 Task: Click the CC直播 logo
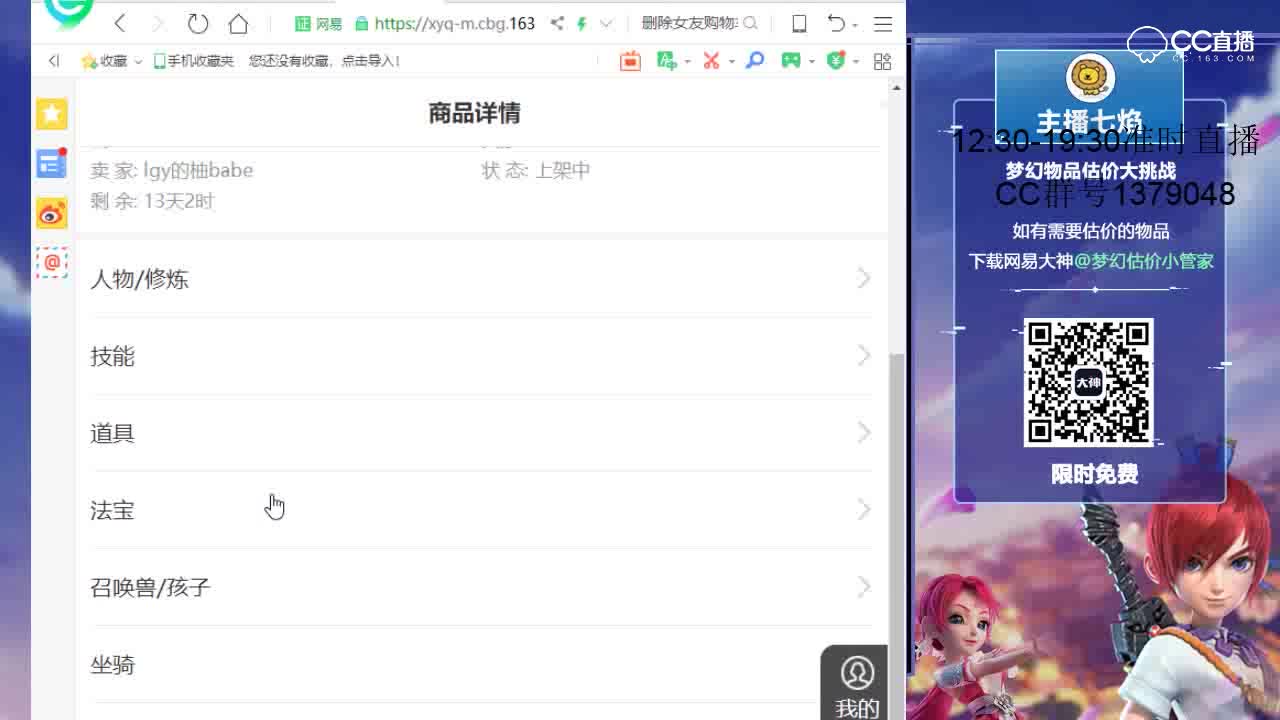coord(1192,44)
